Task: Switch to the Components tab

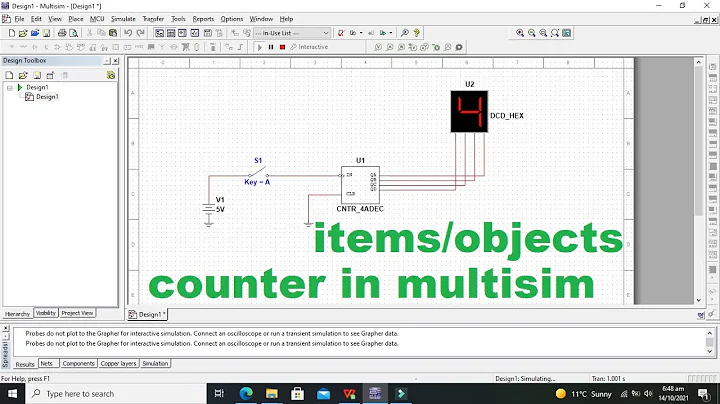Action: 79,364
